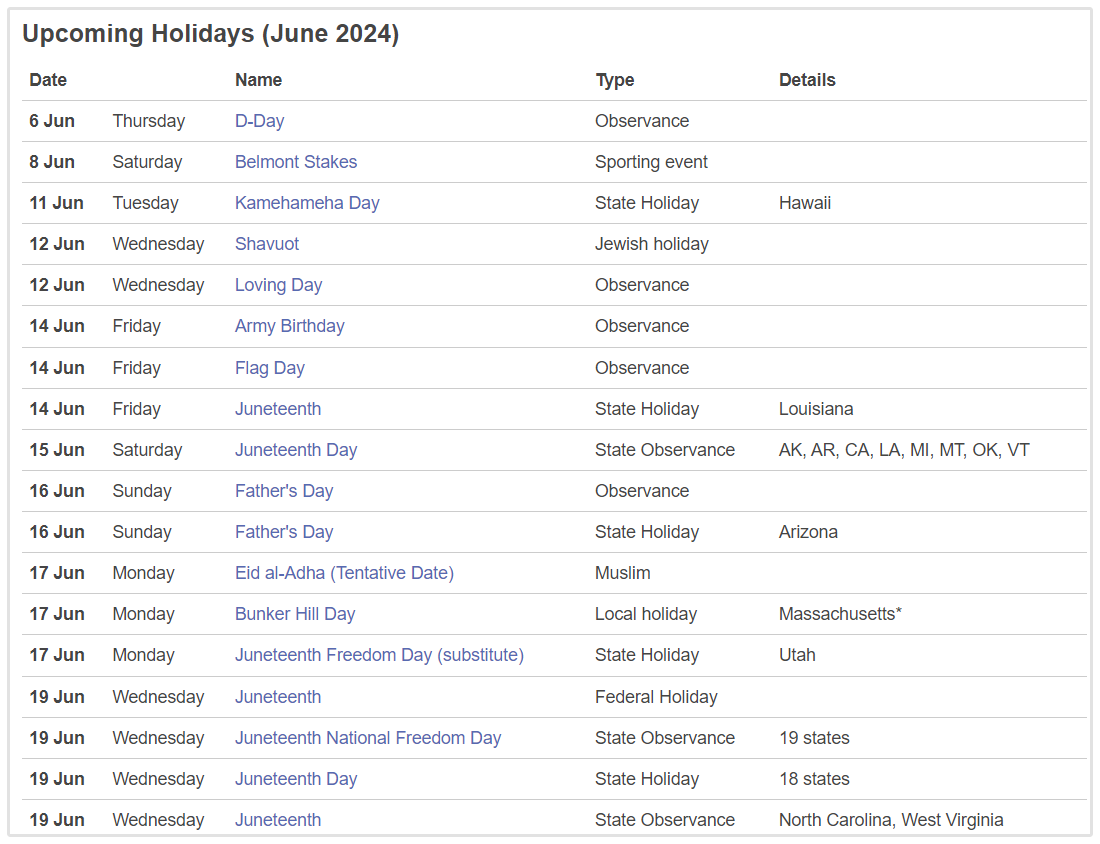Select the Shavuot holiday link
The image size is (1100, 844).
(267, 244)
